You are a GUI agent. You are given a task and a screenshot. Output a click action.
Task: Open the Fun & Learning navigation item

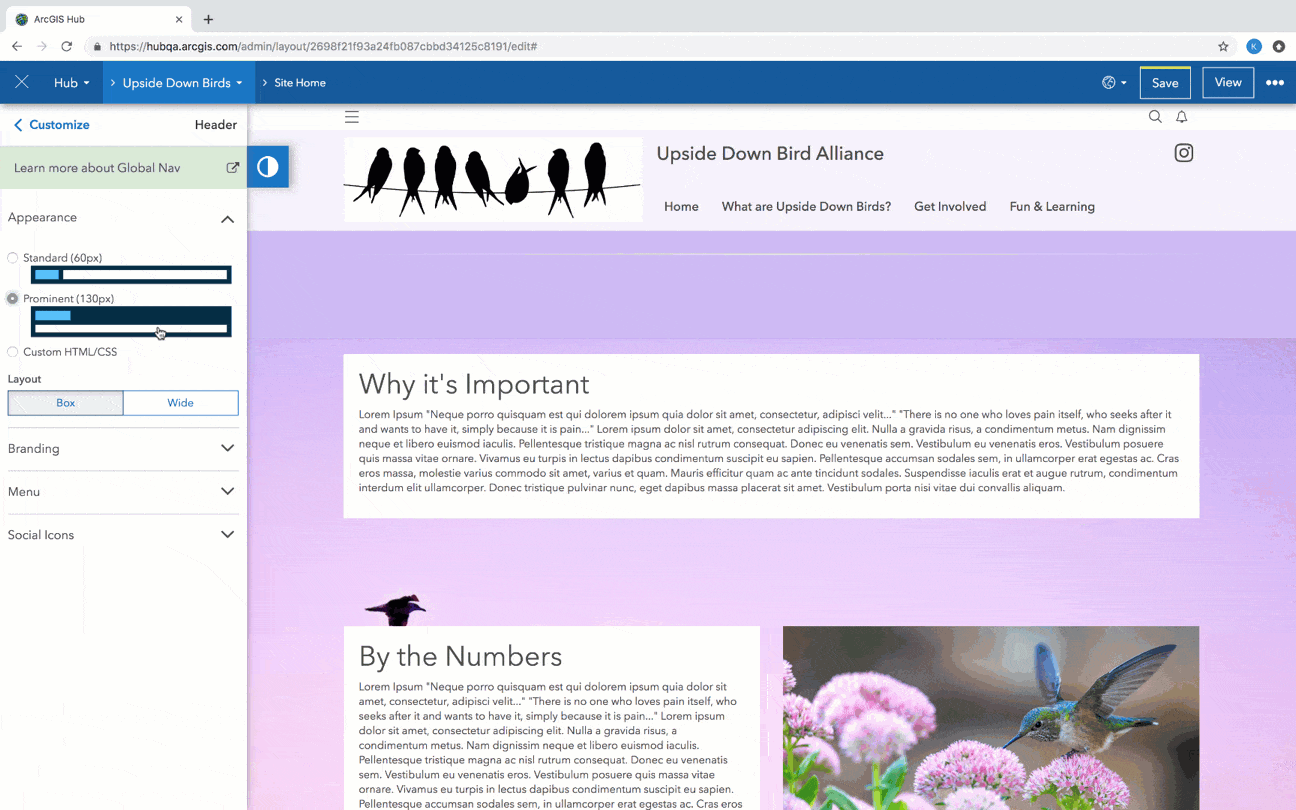point(1052,206)
